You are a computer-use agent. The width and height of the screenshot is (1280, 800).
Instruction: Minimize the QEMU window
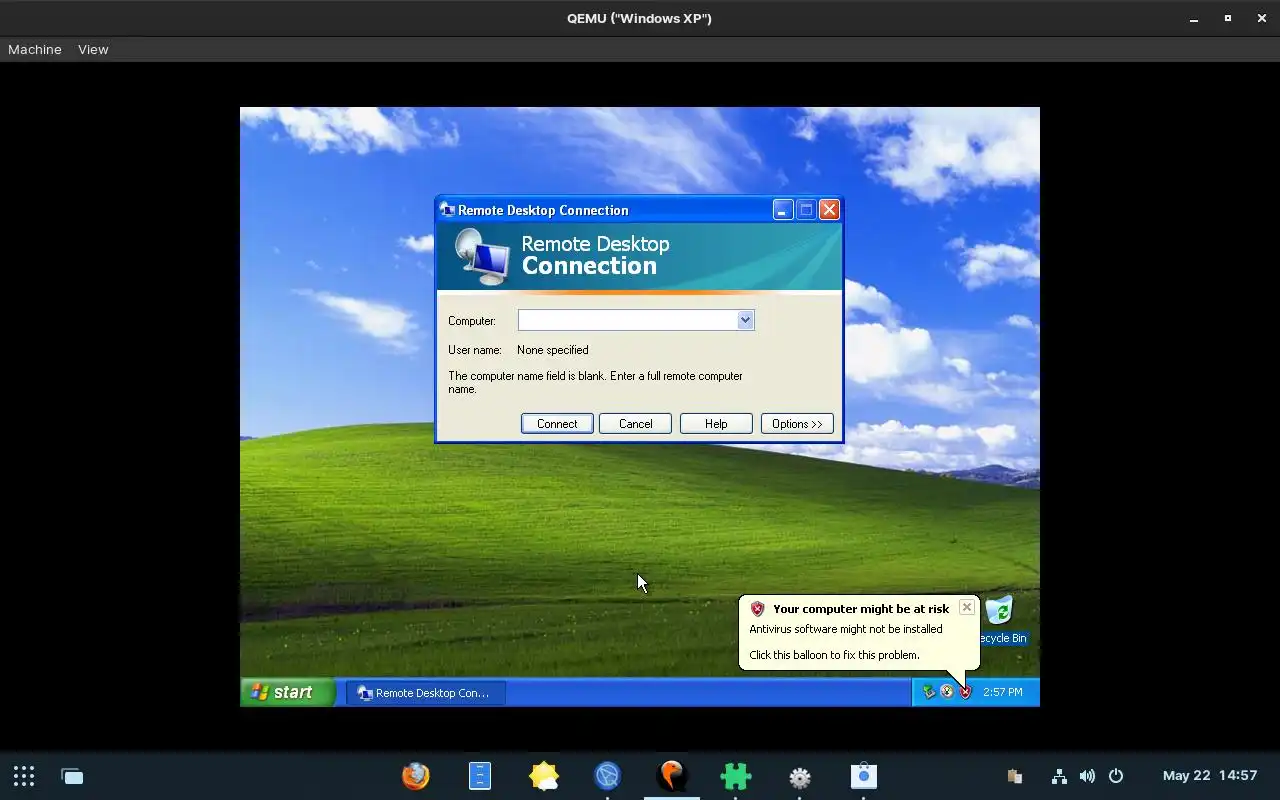coord(1194,18)
